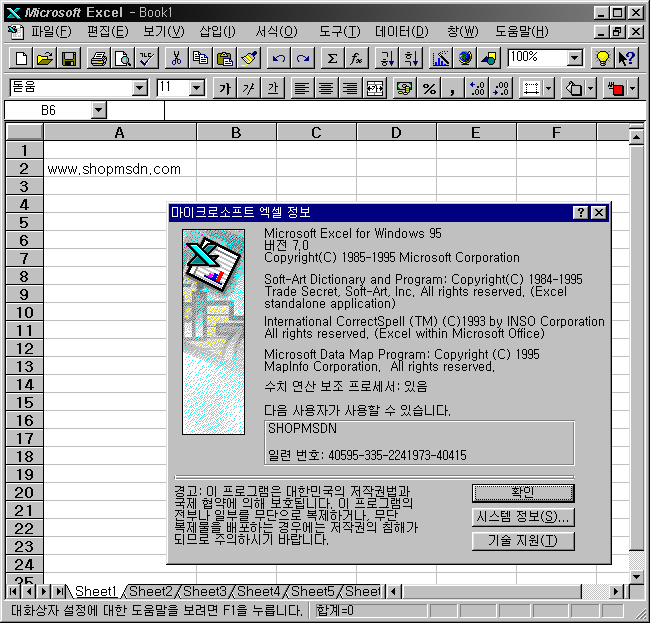Open the font size dropdown
This screenshot has width=650, height=623.
coord(196,88)
